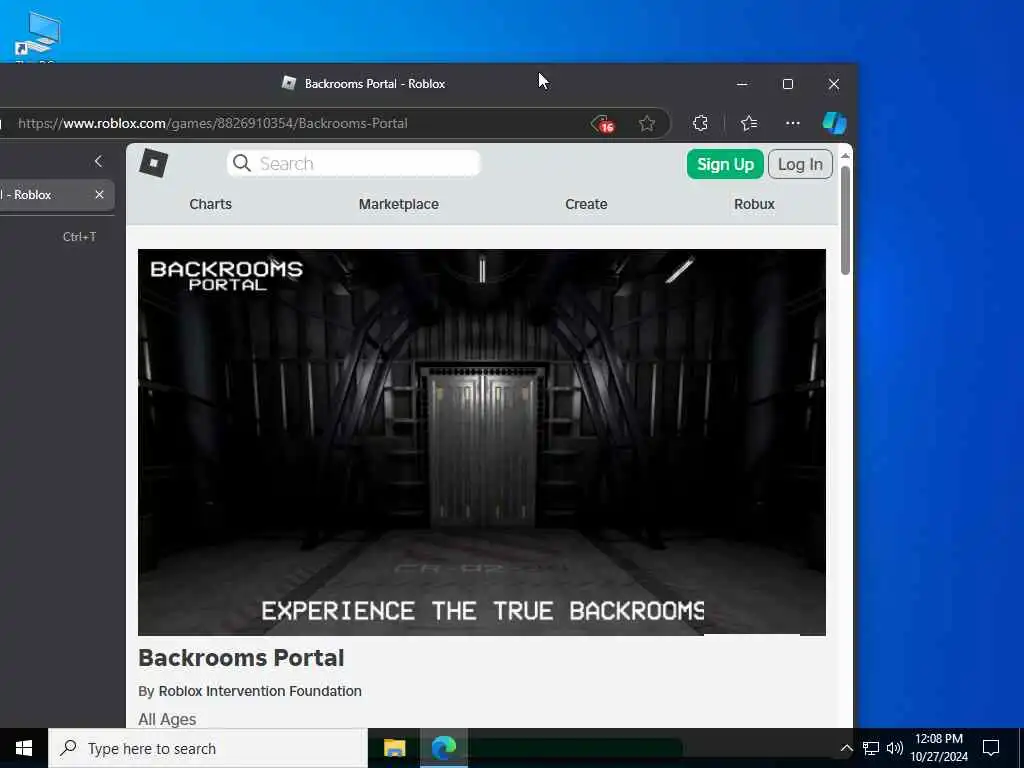This screenshot has width=1024, height=768.
Task: Click Microsoft Edge taskbar icon
Action: 444,748
